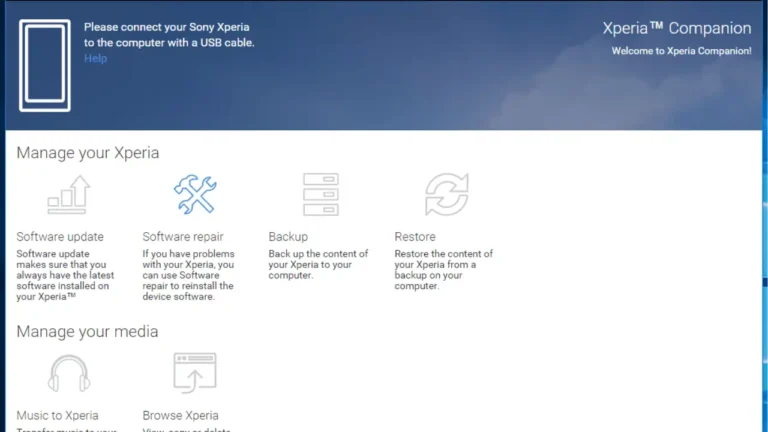
Task: Click the Software repair title text
Action: (x=183, y=237)
